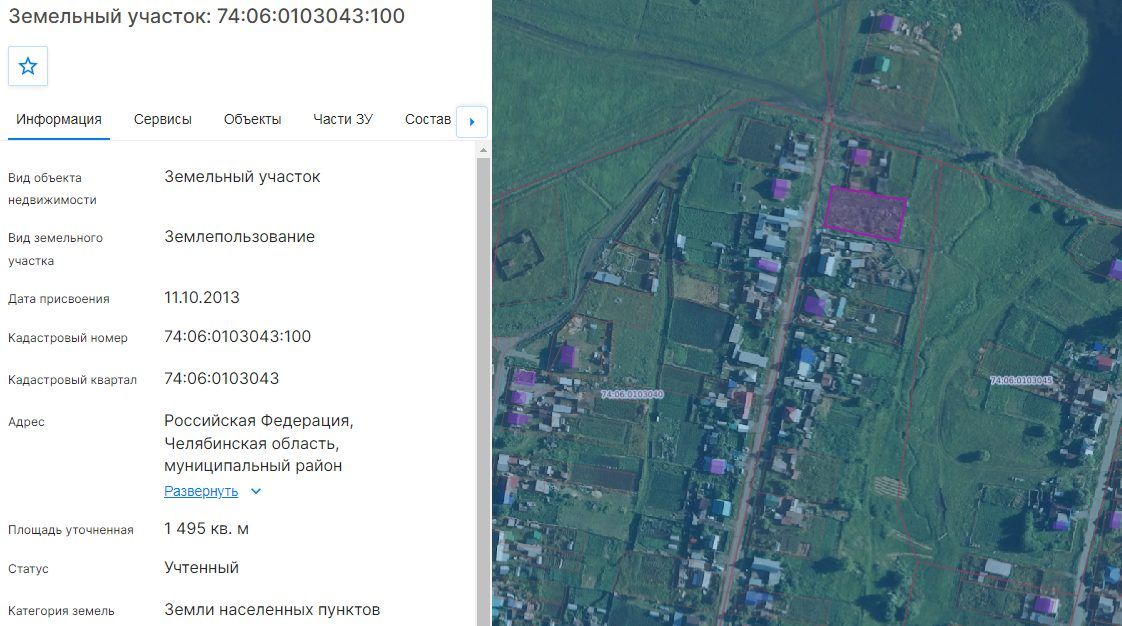Open the Информация tab
The width and height of the screenshot is (1122, 626).
tap(59, 119)
